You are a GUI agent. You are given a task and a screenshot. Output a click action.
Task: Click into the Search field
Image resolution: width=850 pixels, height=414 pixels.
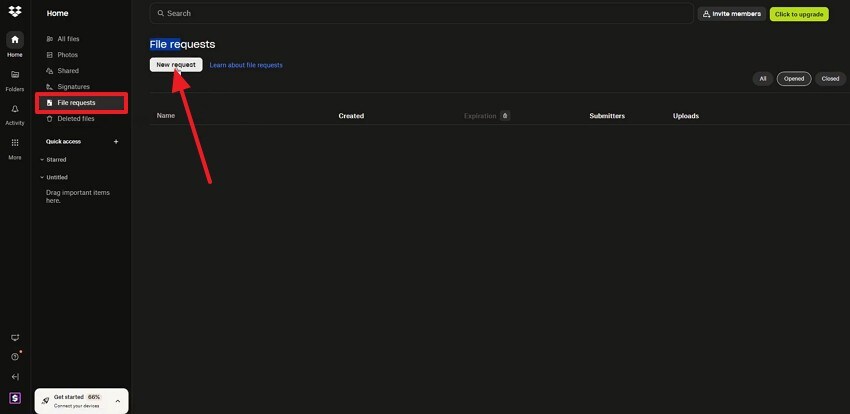coord(421,13)
